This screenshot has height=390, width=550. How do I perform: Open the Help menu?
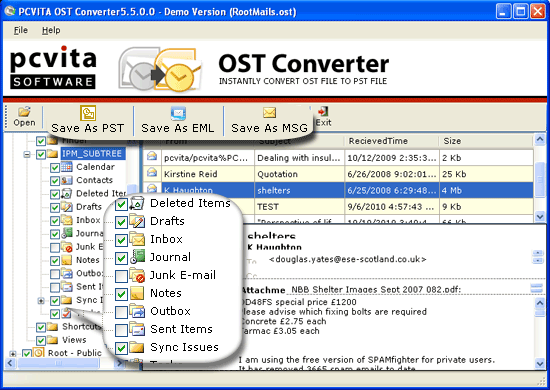51,31
